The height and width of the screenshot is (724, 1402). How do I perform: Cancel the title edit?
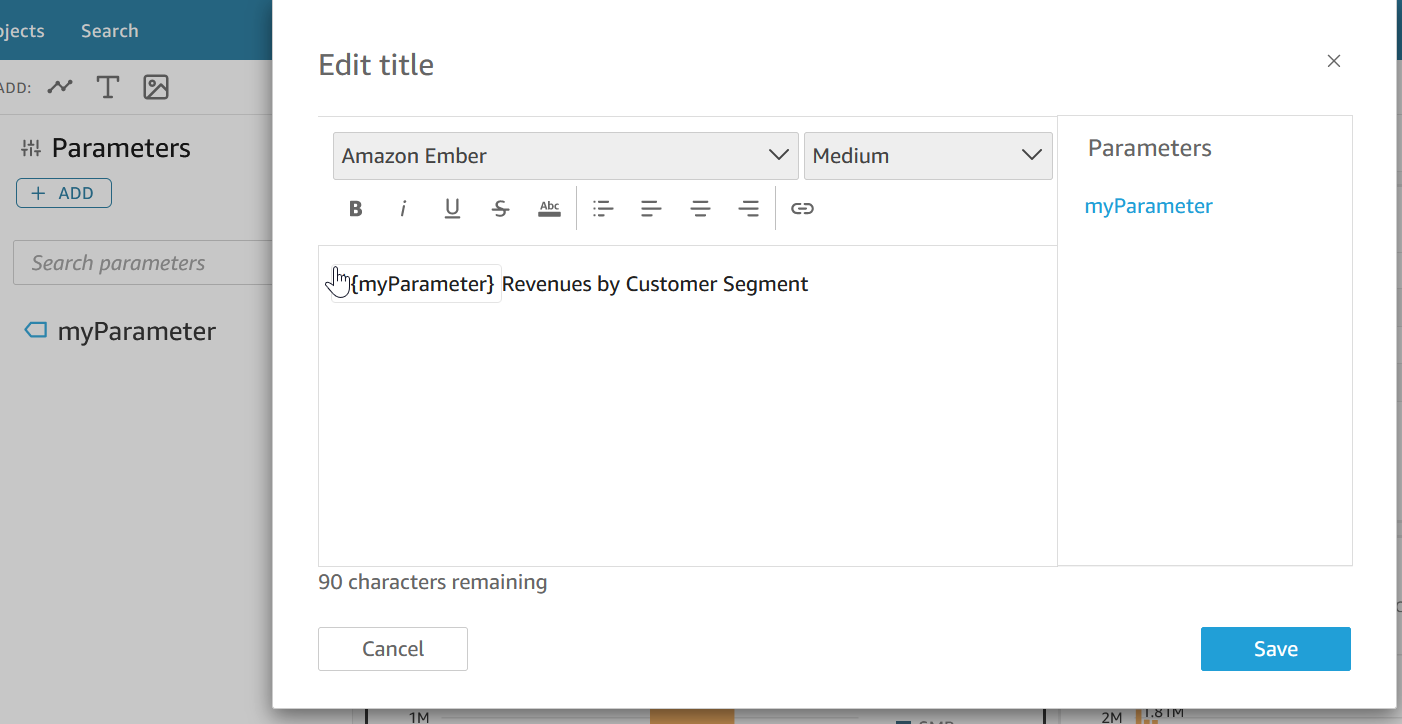[x=392, y=649]
